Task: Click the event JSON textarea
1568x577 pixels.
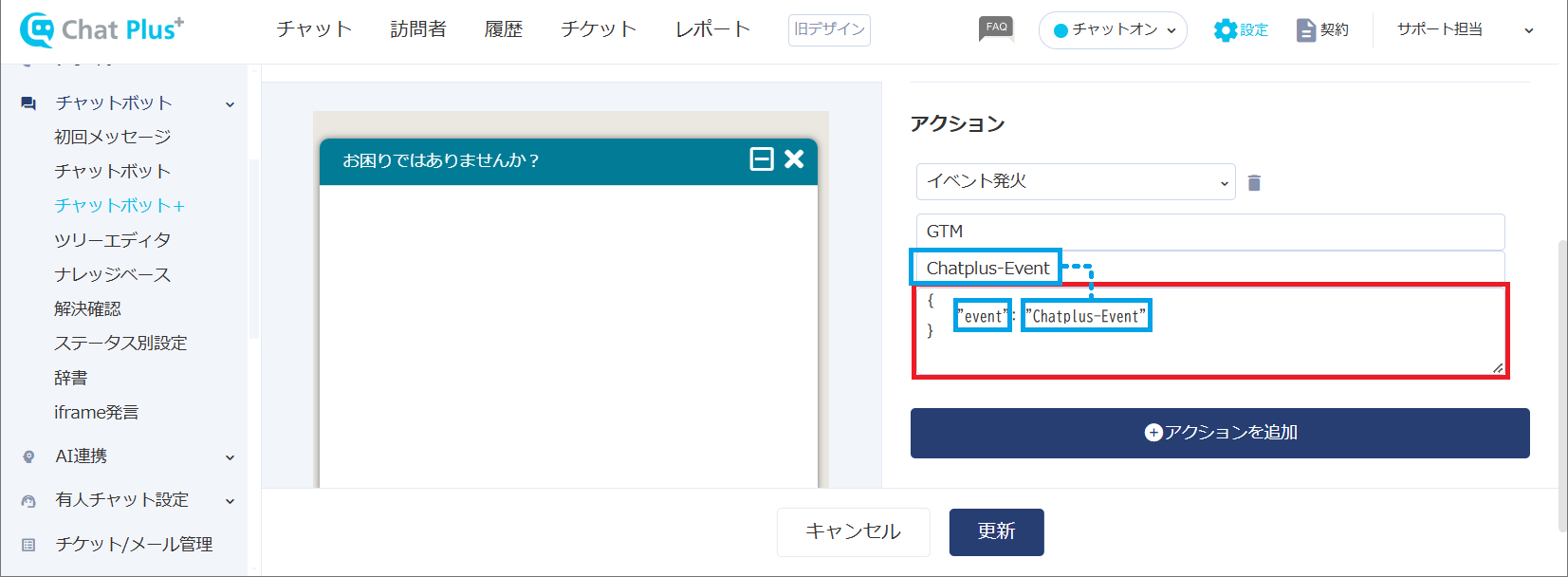Action: pyautogui.click(x=1210, y=331)
